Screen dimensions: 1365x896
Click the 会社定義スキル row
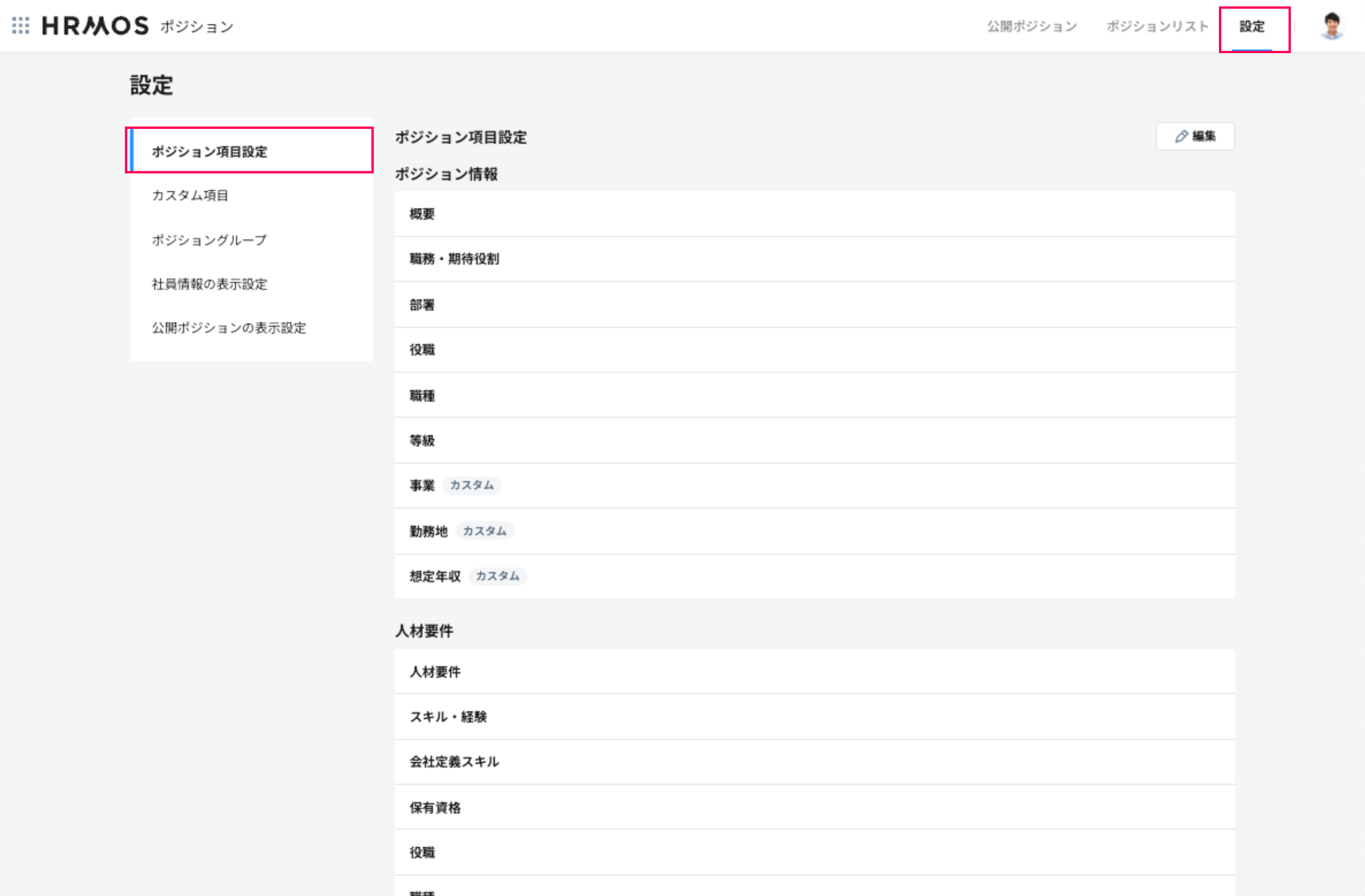tap(454, 761)
